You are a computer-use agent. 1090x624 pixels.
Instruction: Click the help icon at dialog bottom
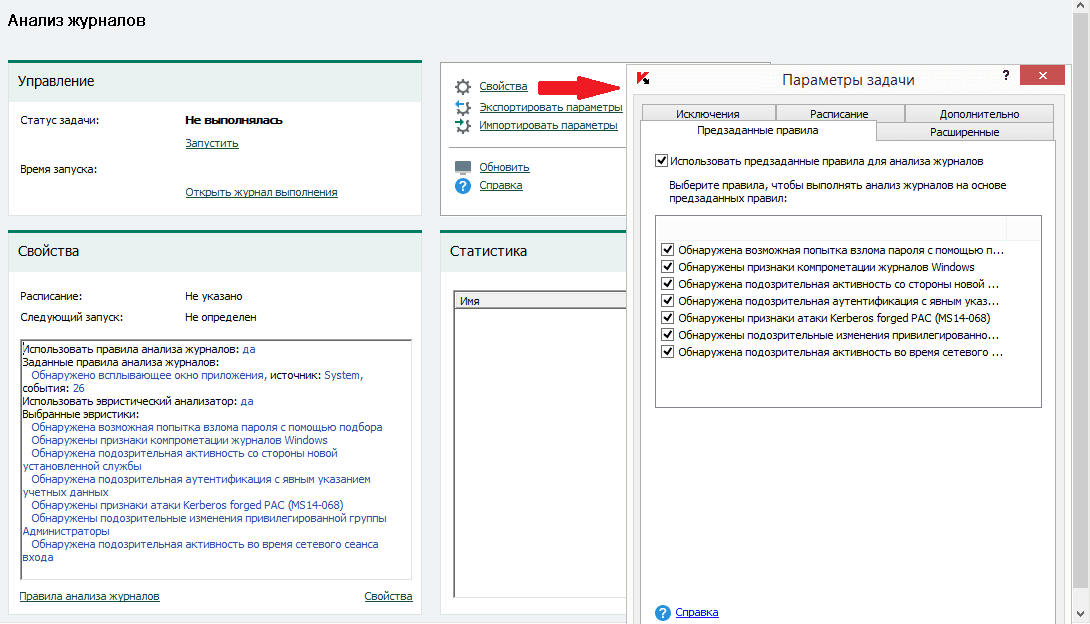point(661,612)
